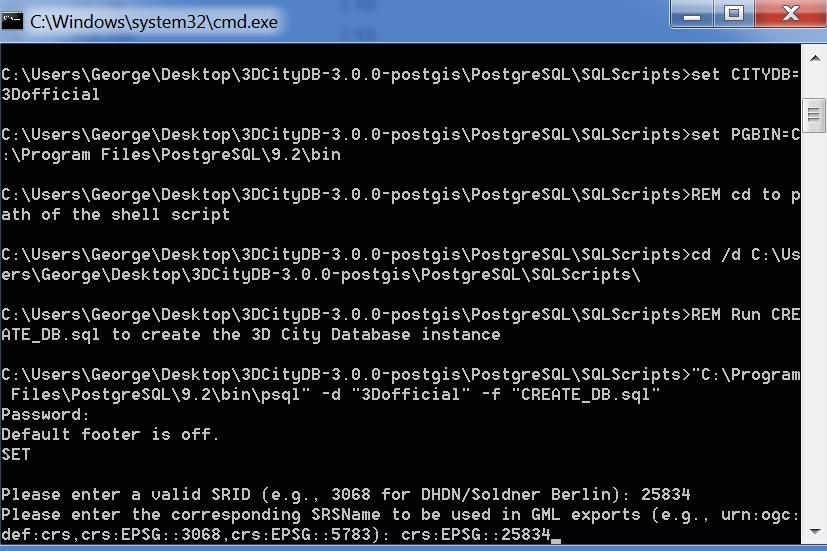827x551 pixels.
Task: Close the cmd.exe window
Action: (x=790, y=14)
